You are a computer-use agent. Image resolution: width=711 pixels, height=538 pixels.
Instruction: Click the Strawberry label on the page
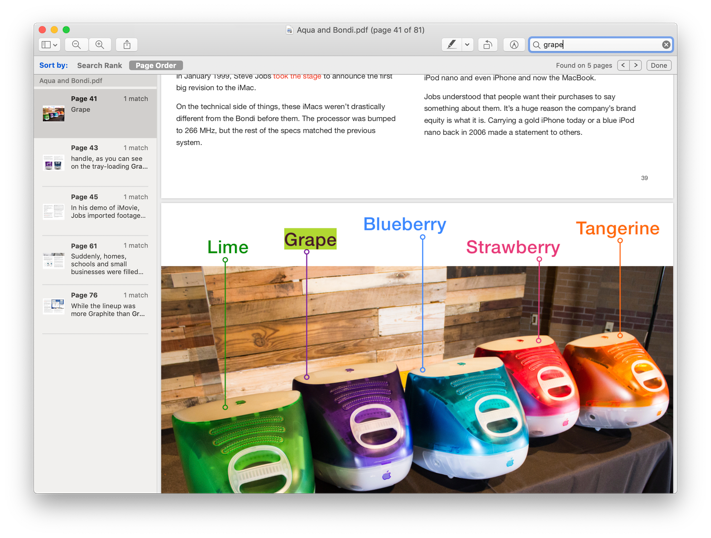[x=513, y=247]
